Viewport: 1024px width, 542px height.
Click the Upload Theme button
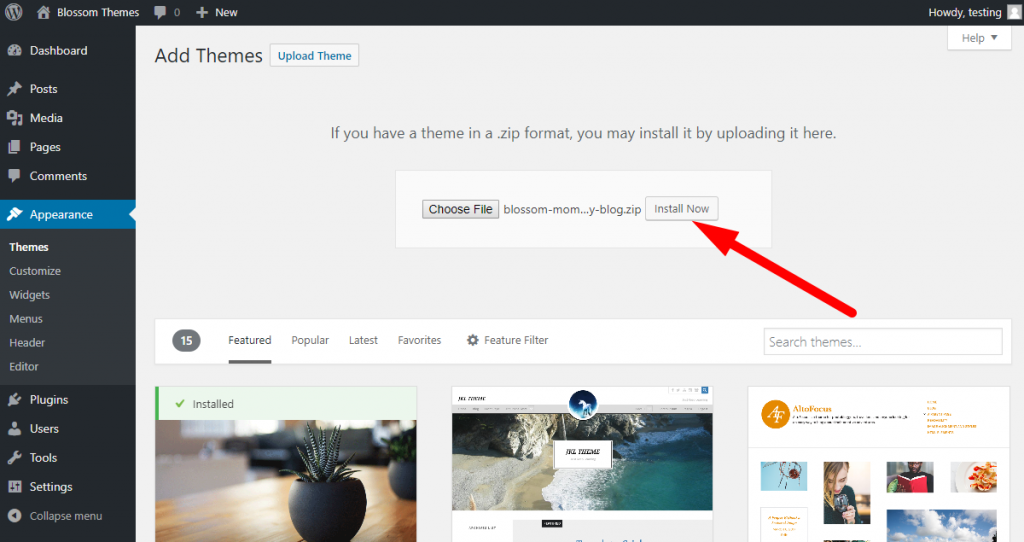314,56
